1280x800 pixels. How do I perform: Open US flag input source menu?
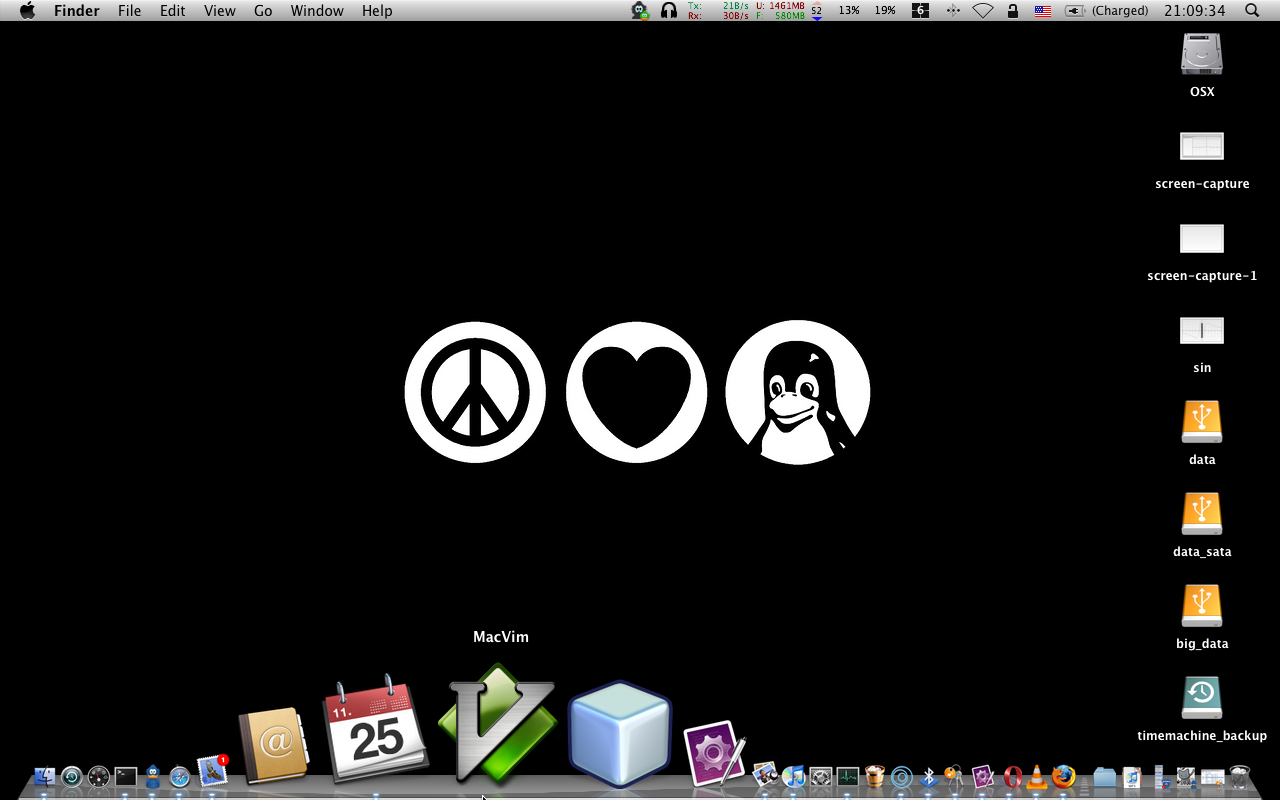(x=1043, y=11)
